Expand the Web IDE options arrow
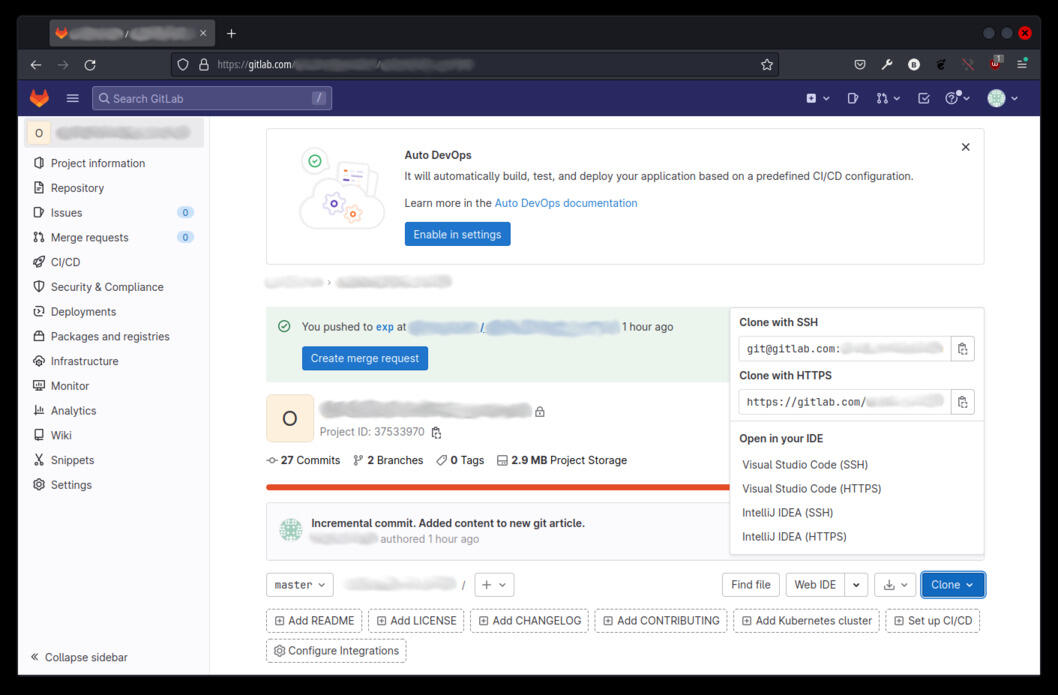Viewport: 1058px width, 695px height. [x=856, y=585]
